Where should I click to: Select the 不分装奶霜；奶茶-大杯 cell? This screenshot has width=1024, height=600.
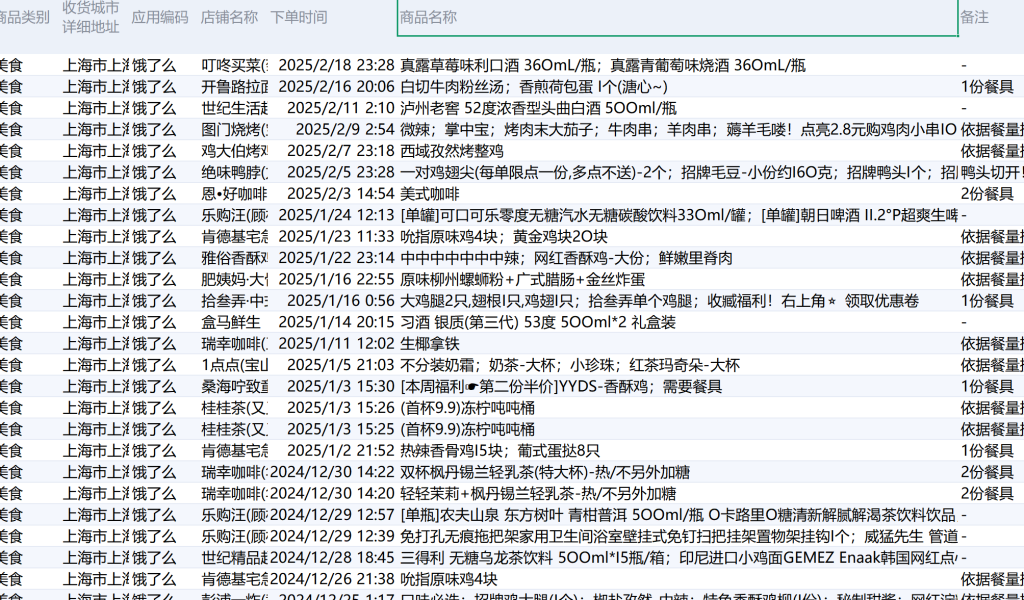point(569,366)
